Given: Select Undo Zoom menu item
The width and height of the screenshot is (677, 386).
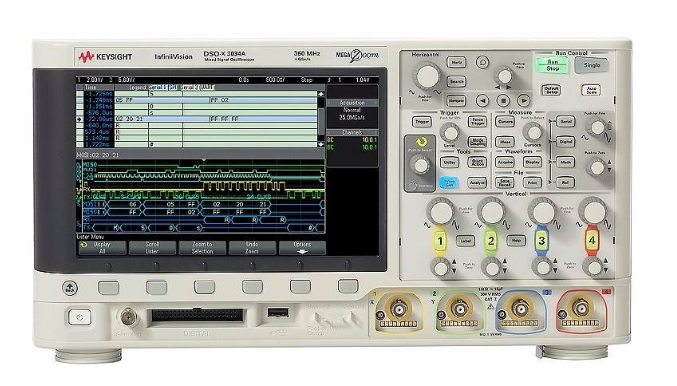Looking at the screenshot, I should pyautogui.click(x=252, y=247).
